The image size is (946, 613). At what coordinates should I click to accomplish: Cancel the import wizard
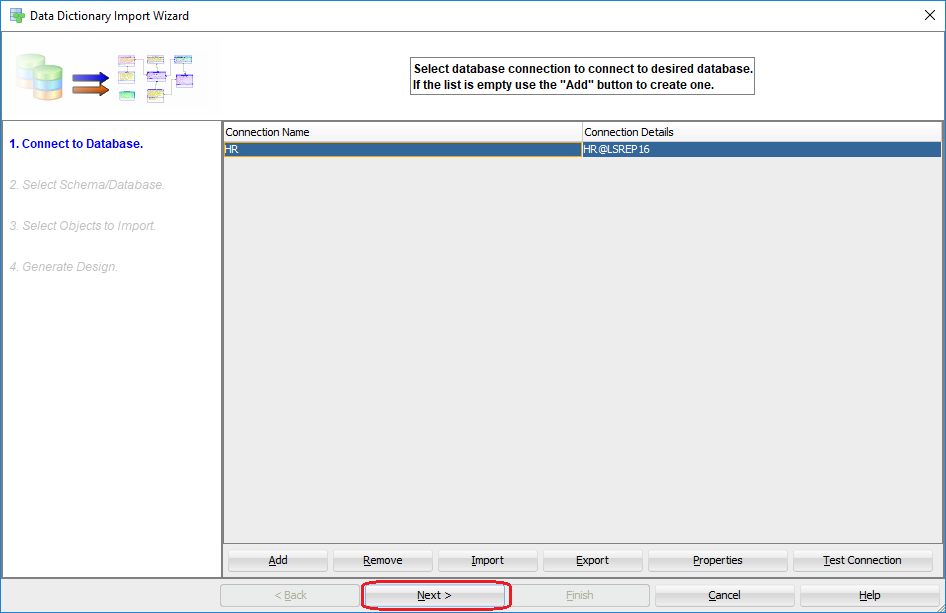(724, 596)
